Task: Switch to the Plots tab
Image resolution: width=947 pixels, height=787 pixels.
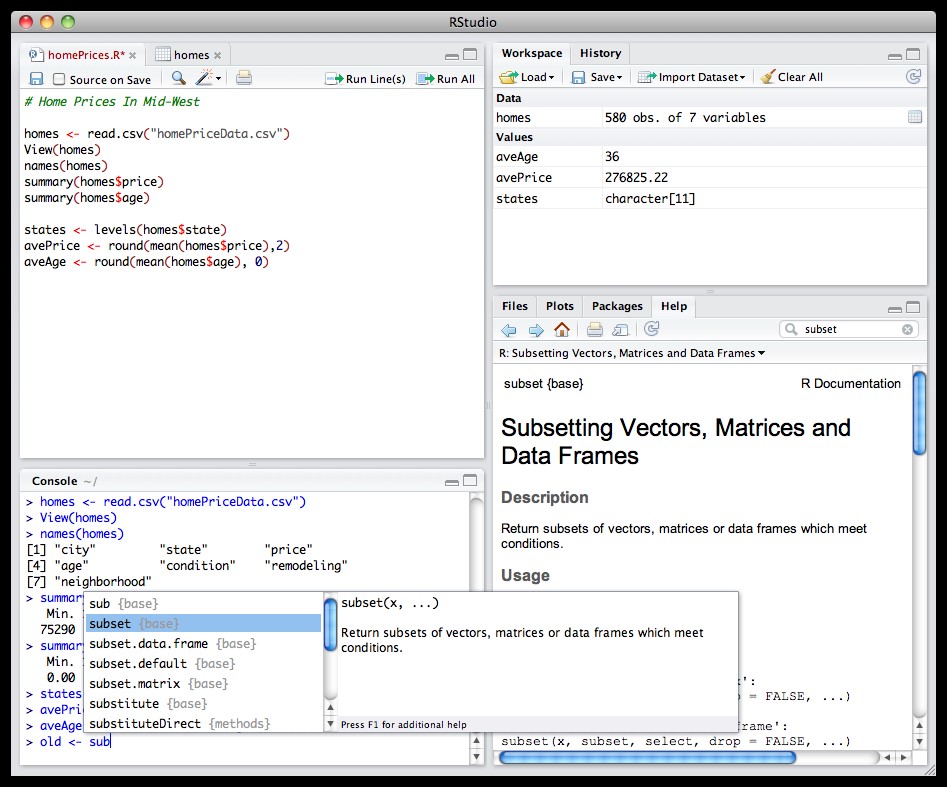Action: pos(560,306)
